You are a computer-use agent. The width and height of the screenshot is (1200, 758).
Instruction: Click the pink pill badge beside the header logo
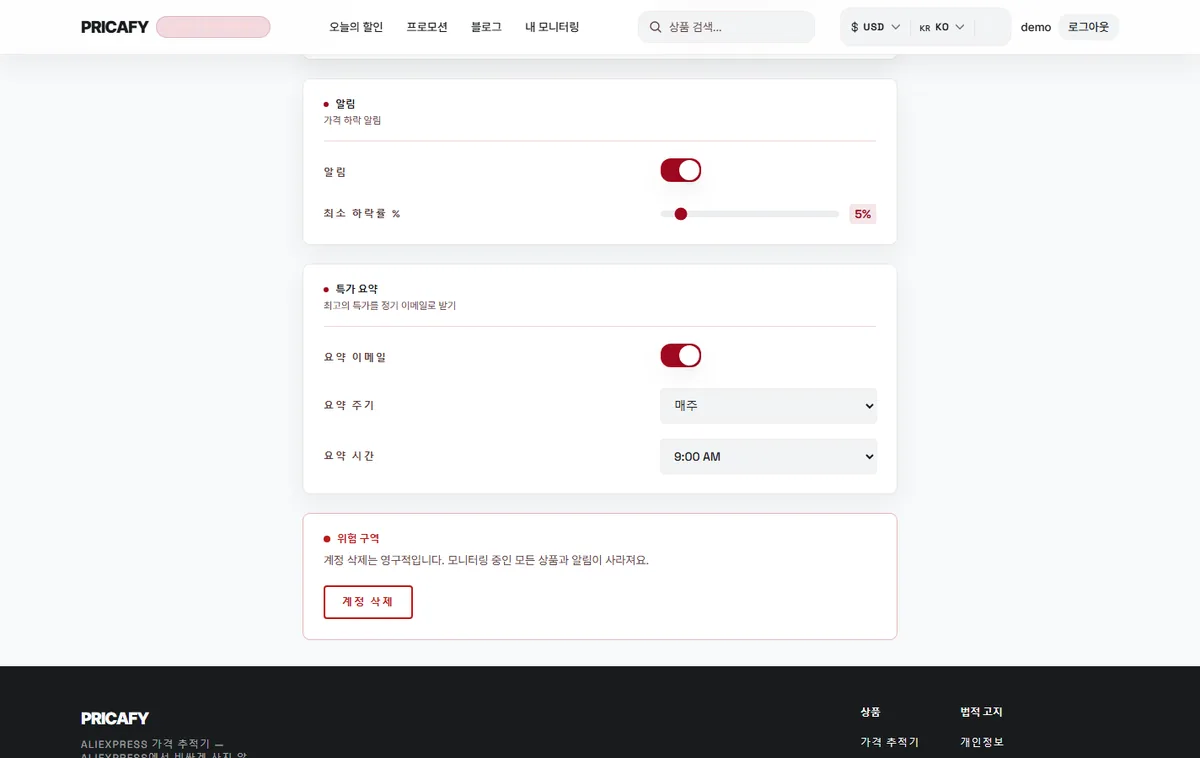tap(213, 27)
